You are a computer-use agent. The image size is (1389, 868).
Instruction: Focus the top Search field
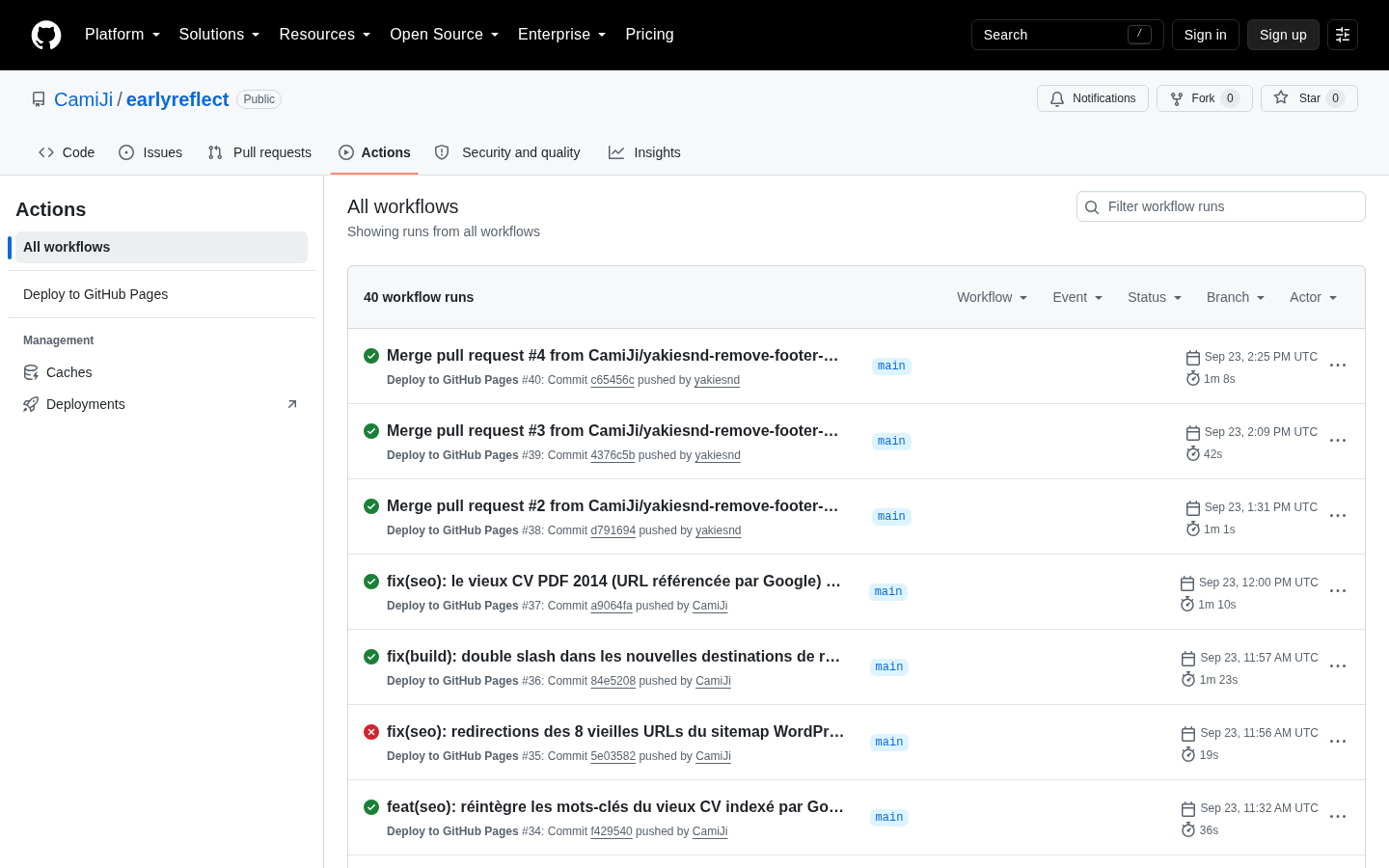pyautogui.click(x=1068, y=35)
